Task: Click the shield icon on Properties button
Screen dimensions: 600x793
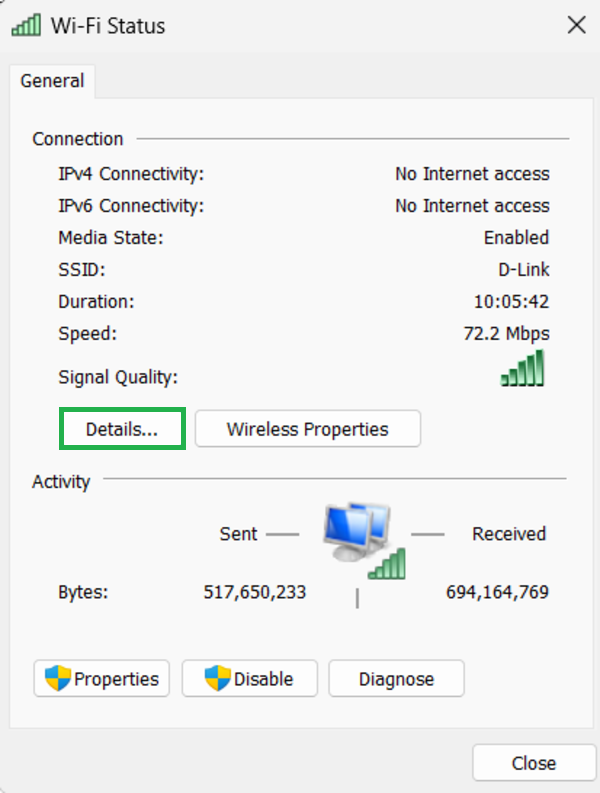Action: (x=58, y=678)
